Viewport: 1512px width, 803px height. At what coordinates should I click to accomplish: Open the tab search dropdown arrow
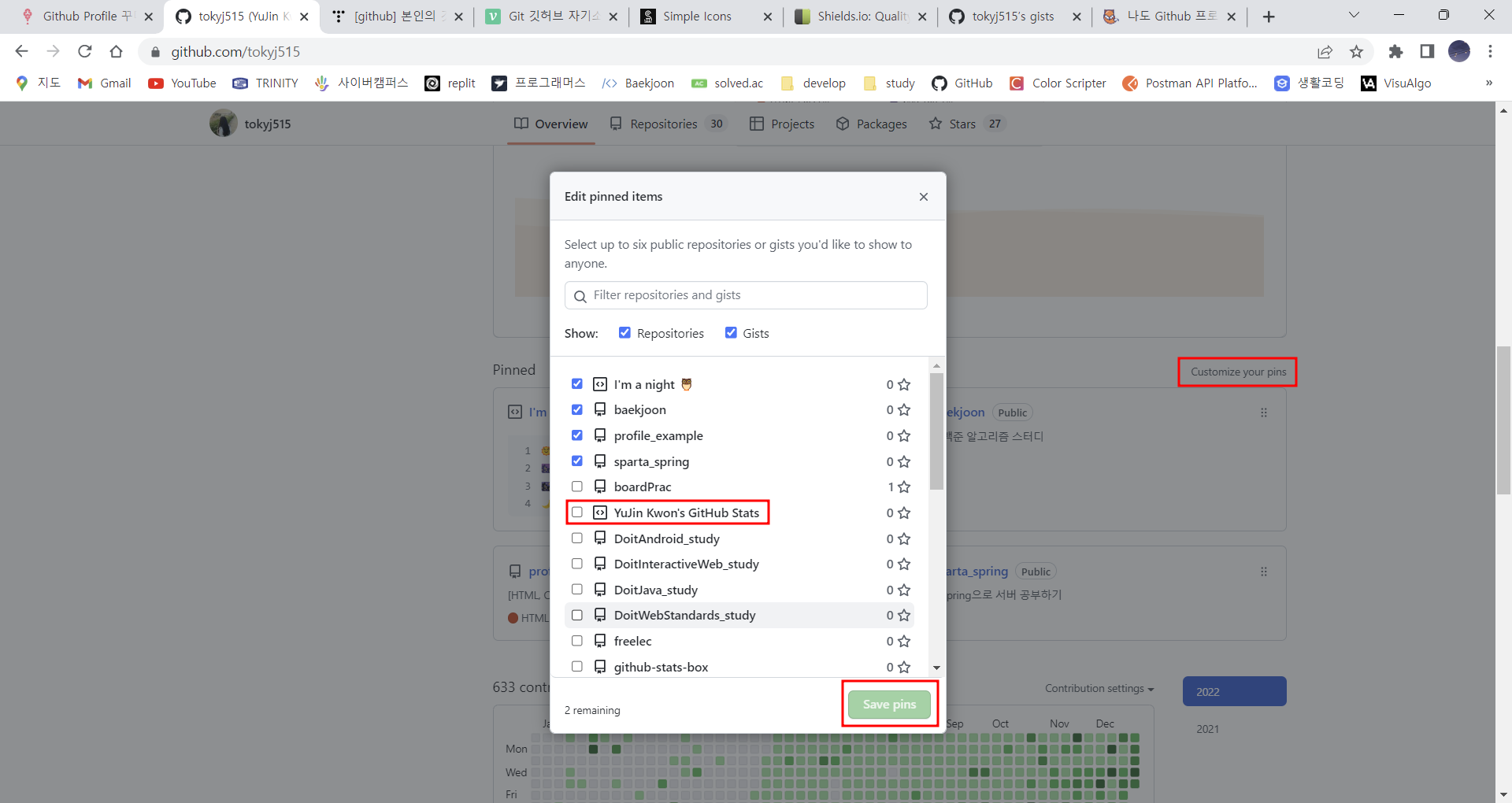point(1354,16)
